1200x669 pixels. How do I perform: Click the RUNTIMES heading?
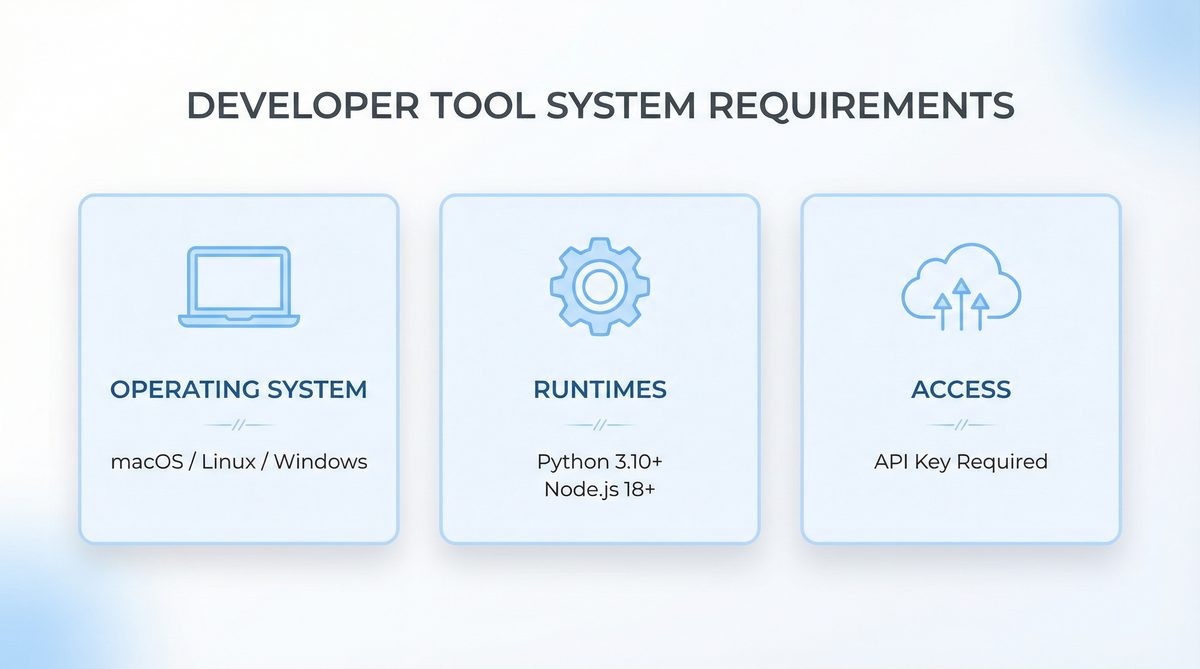(x=600, y=390)
